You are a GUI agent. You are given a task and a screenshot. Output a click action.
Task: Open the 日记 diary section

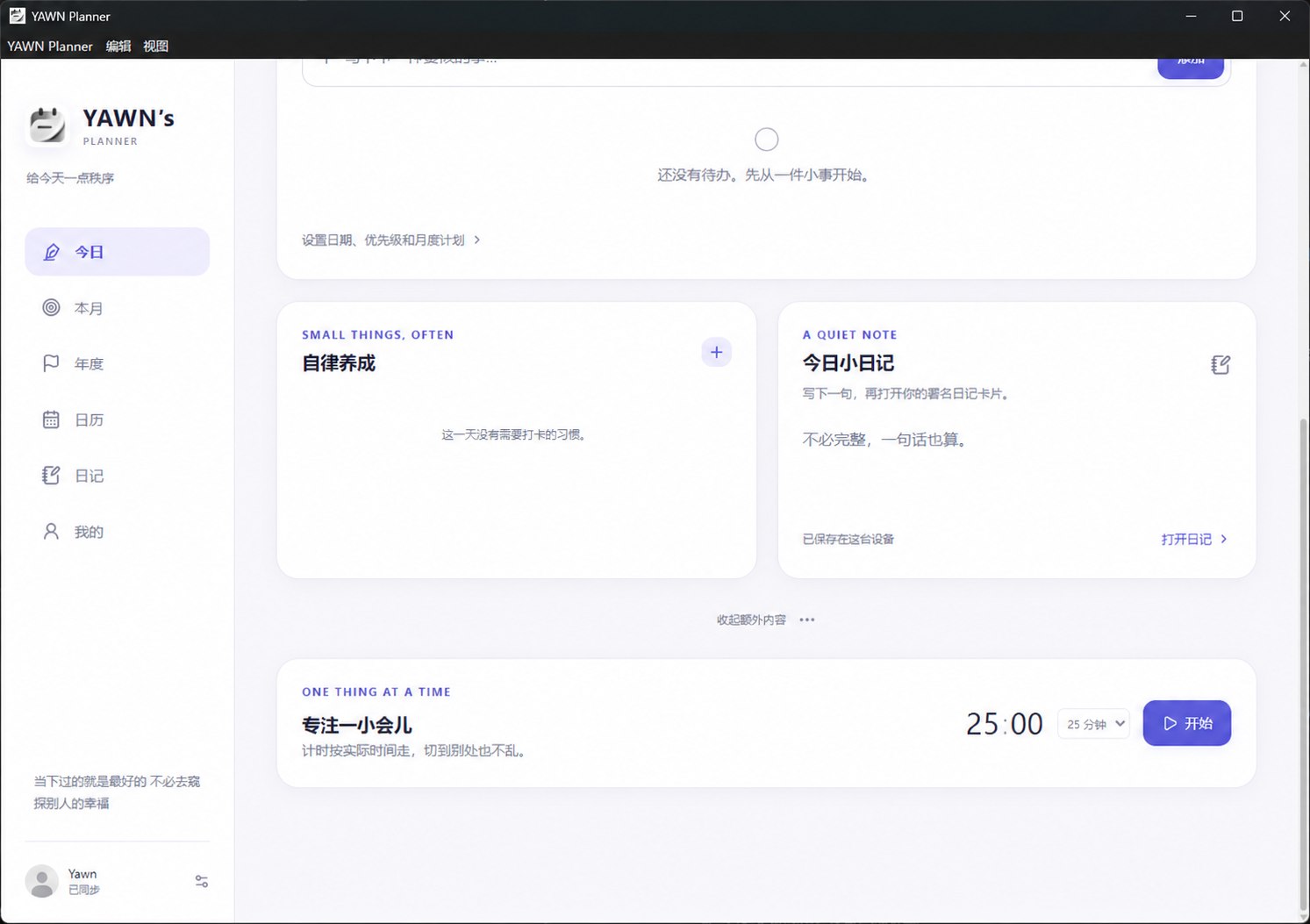point(118,476)
